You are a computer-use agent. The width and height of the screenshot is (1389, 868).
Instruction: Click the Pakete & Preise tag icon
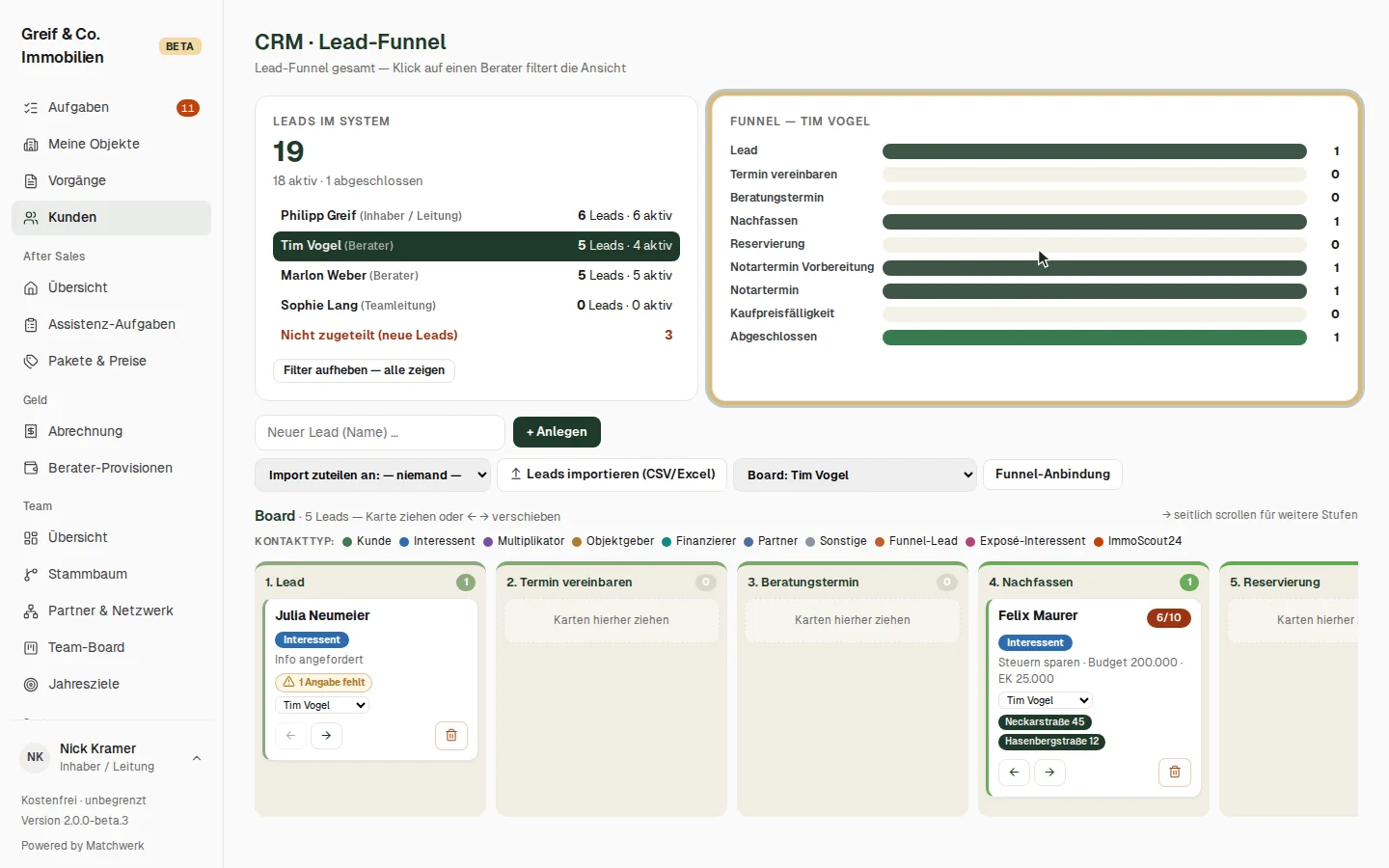[x=31, y=362]
